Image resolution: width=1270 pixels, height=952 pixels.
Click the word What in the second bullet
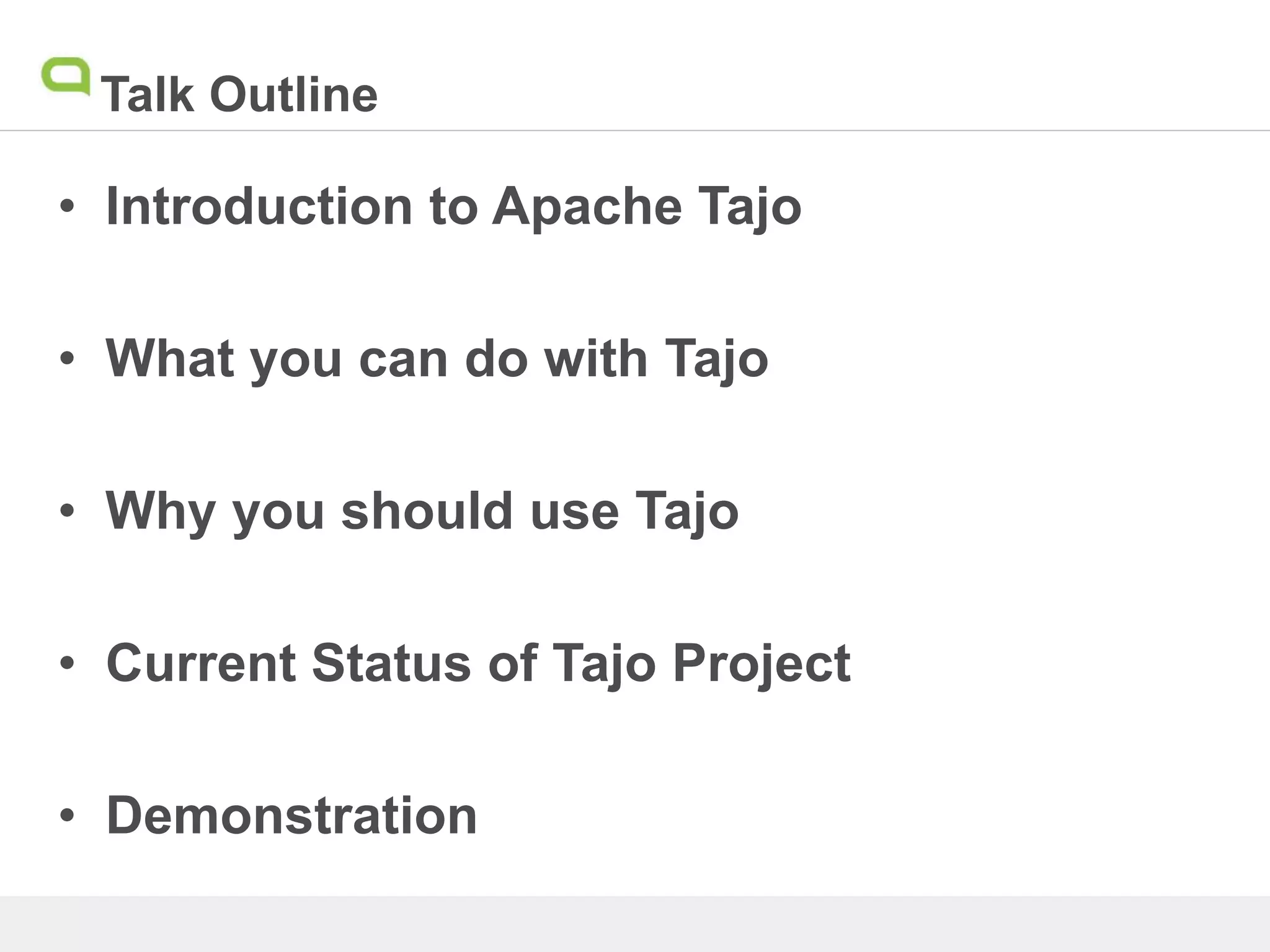click(170, 358)
